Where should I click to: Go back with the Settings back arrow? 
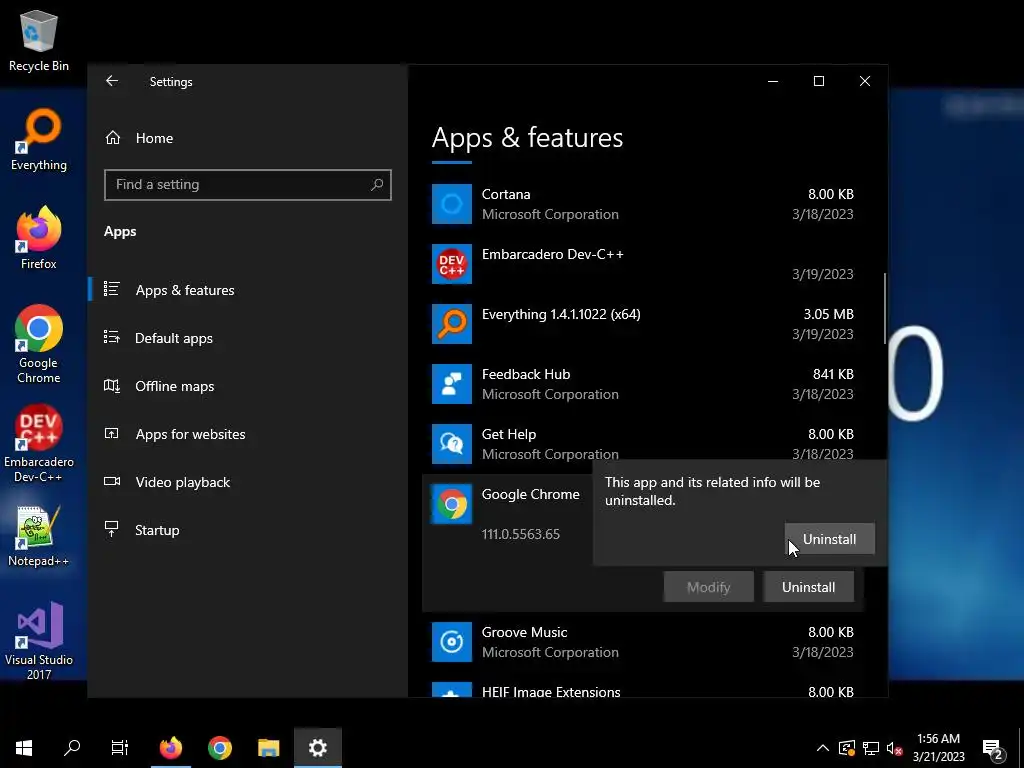[112, 81]
